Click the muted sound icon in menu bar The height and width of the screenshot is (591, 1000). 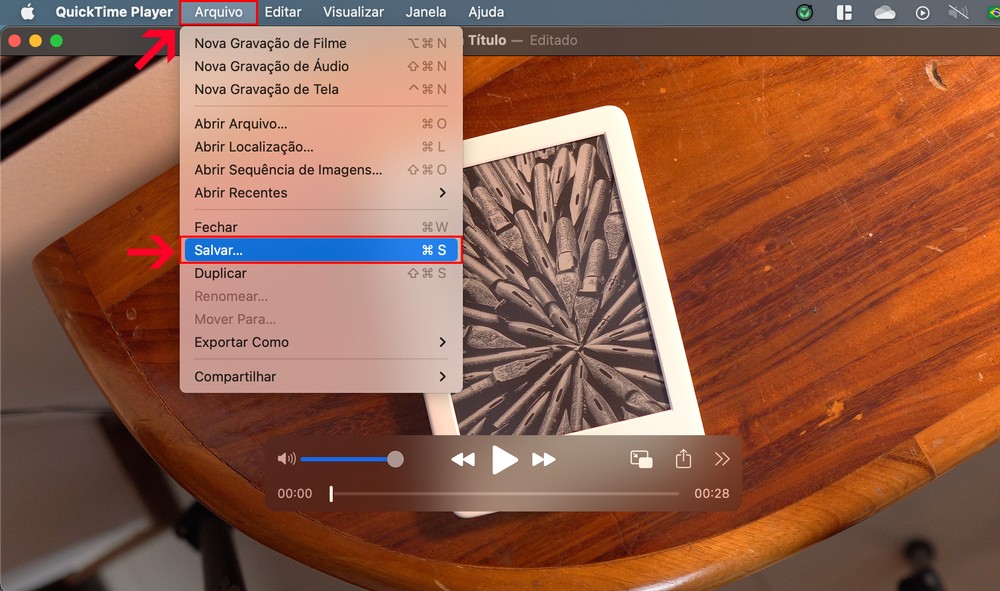tap(959, 13)
